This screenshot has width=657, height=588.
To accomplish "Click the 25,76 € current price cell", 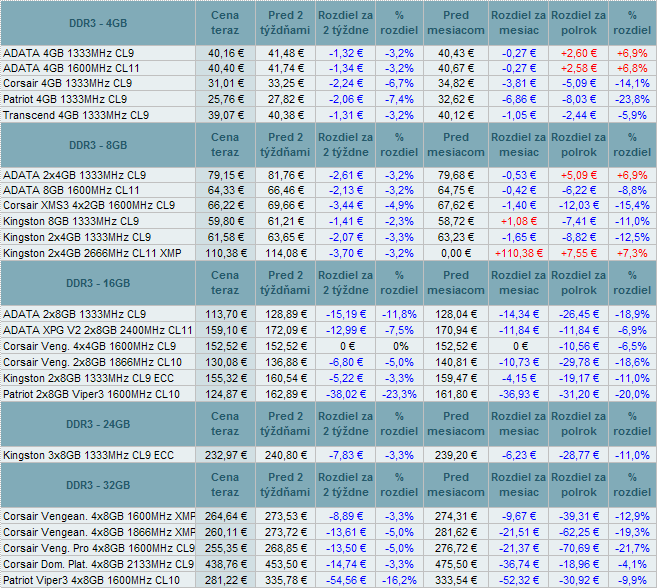I will (226, 99).
